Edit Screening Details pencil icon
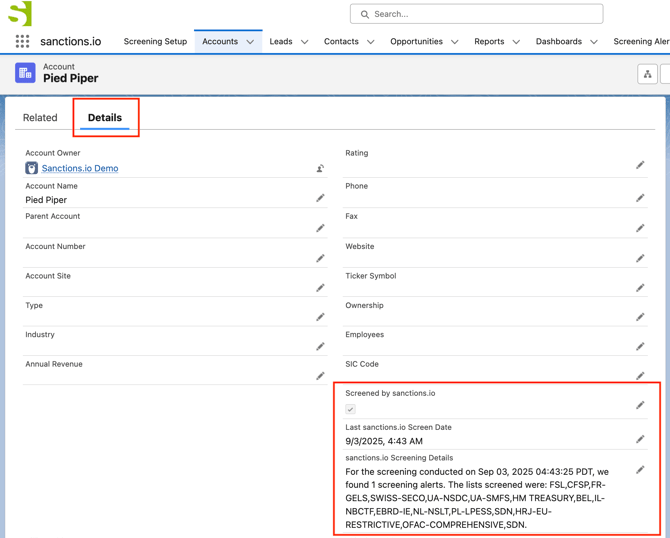The image size is (670, 538). coord(640,470)
